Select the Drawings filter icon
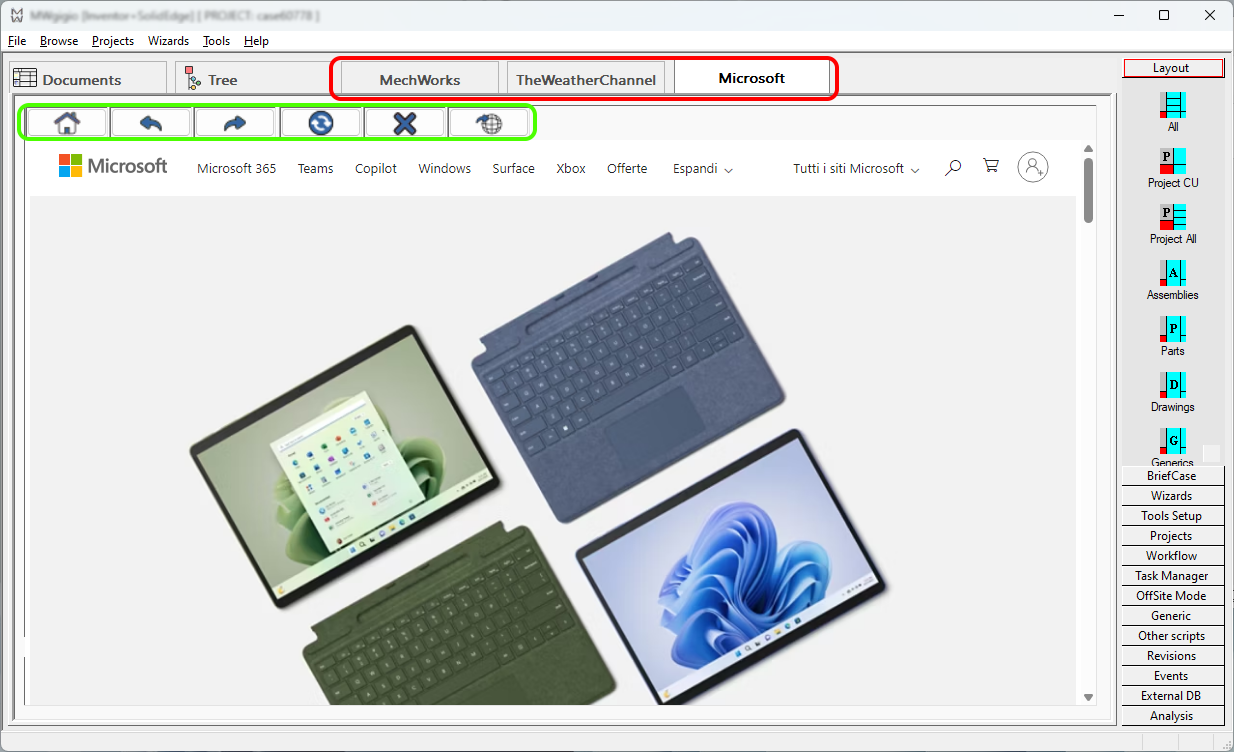The image size is (1234, 752). click(x=1173, y=385)
